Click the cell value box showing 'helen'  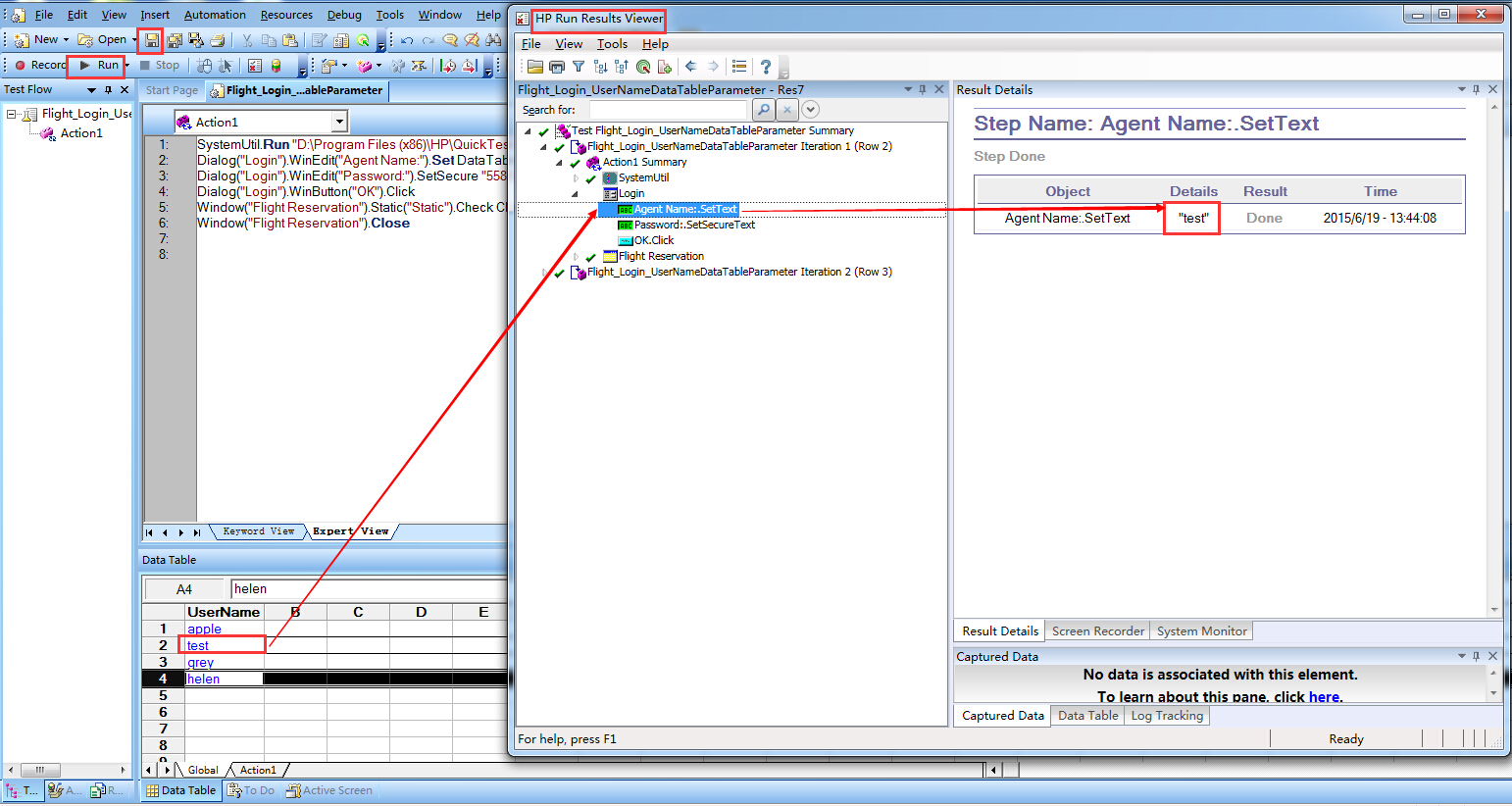pos(369,589)
